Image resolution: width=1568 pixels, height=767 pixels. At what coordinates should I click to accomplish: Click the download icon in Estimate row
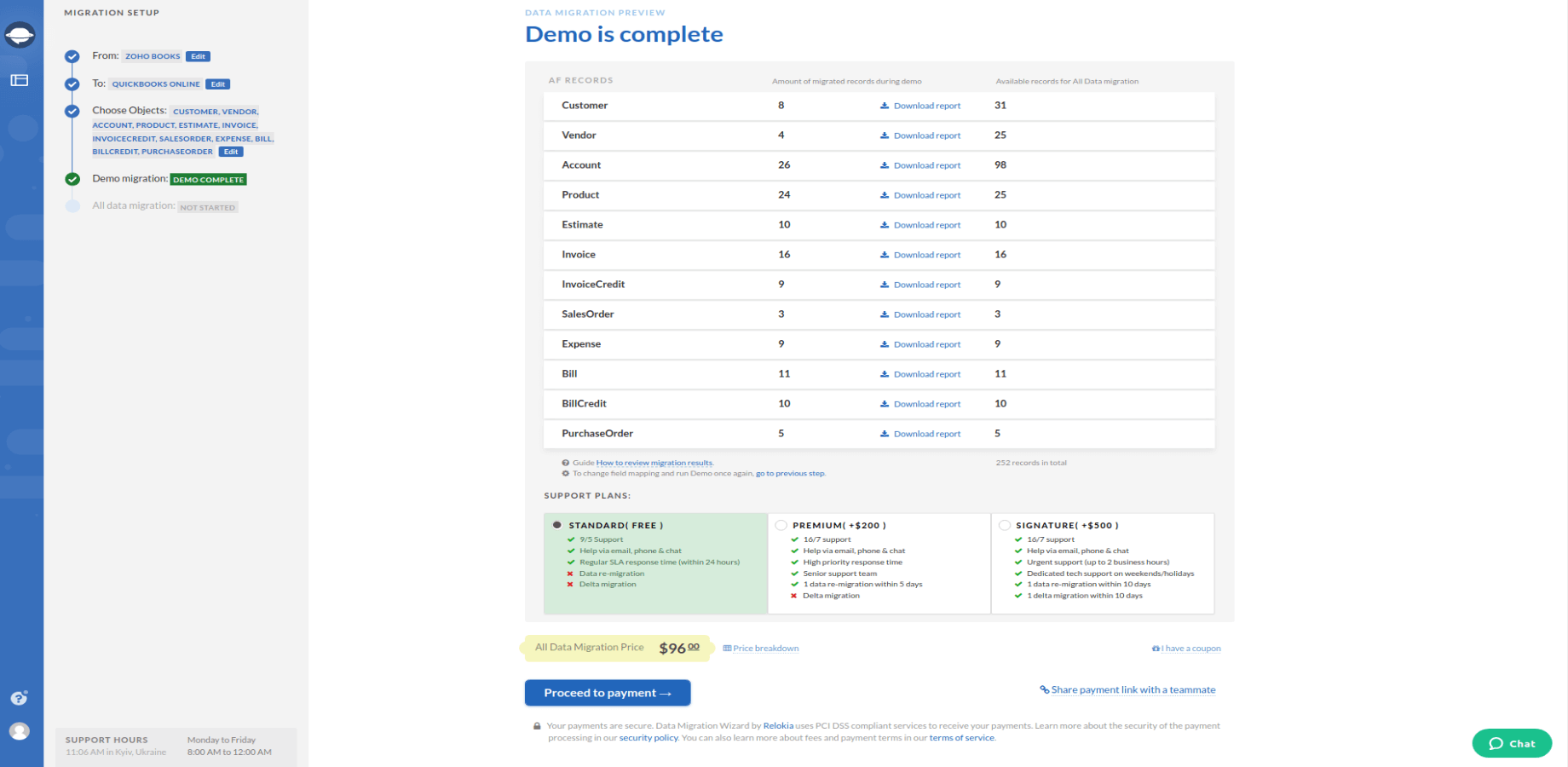(x=885, y=225)
